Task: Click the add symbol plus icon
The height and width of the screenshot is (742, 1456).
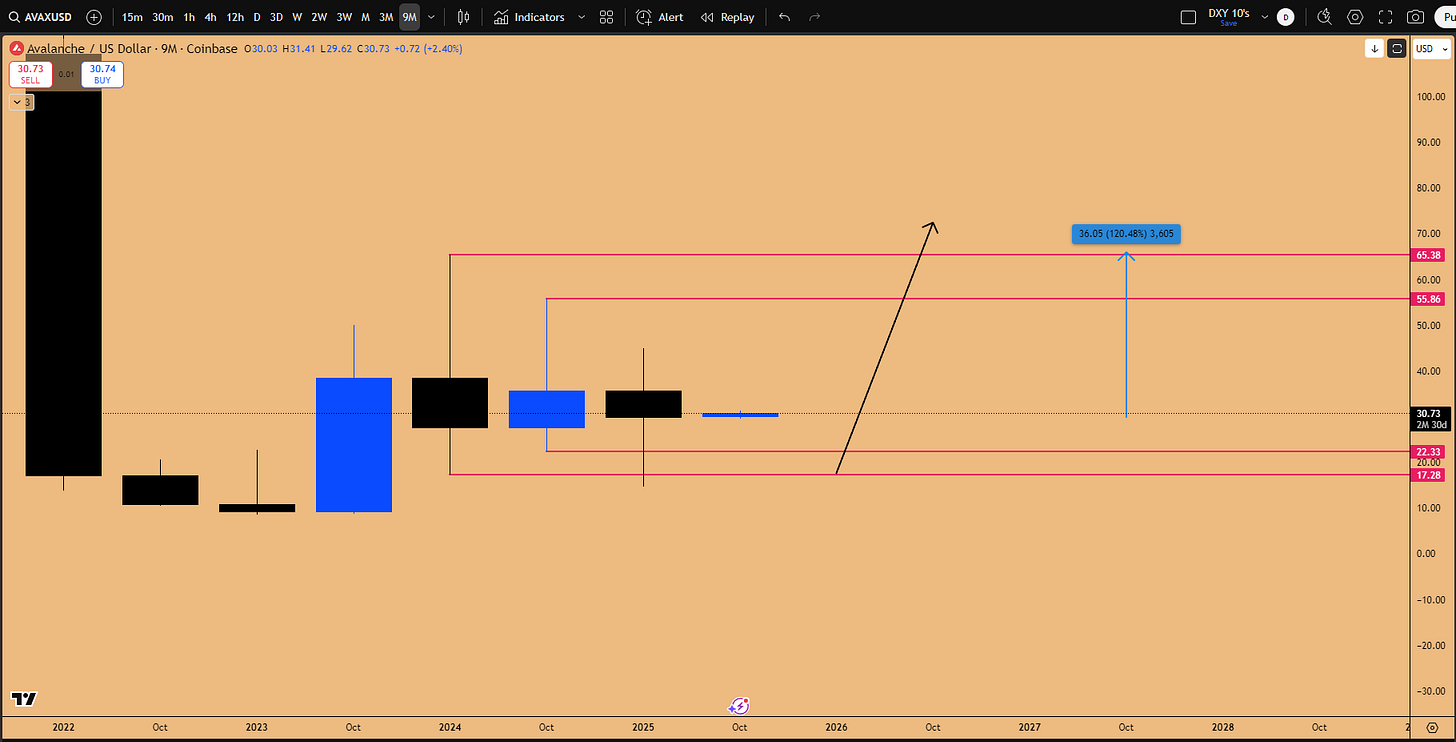Action: 94,17
